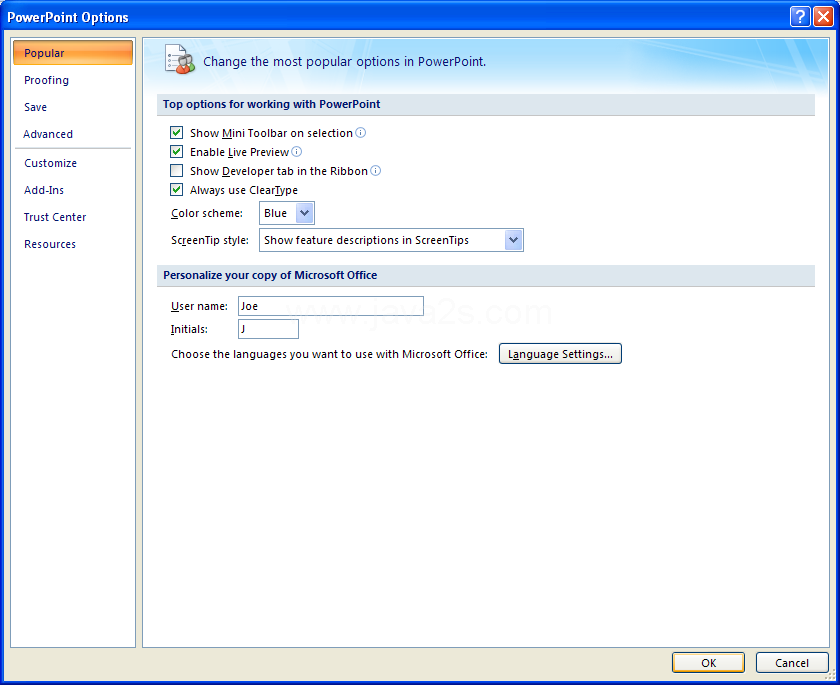Click 'Personalize your copy of Microsoft Office' heading
840x685 pixels.
pos(270,275)
